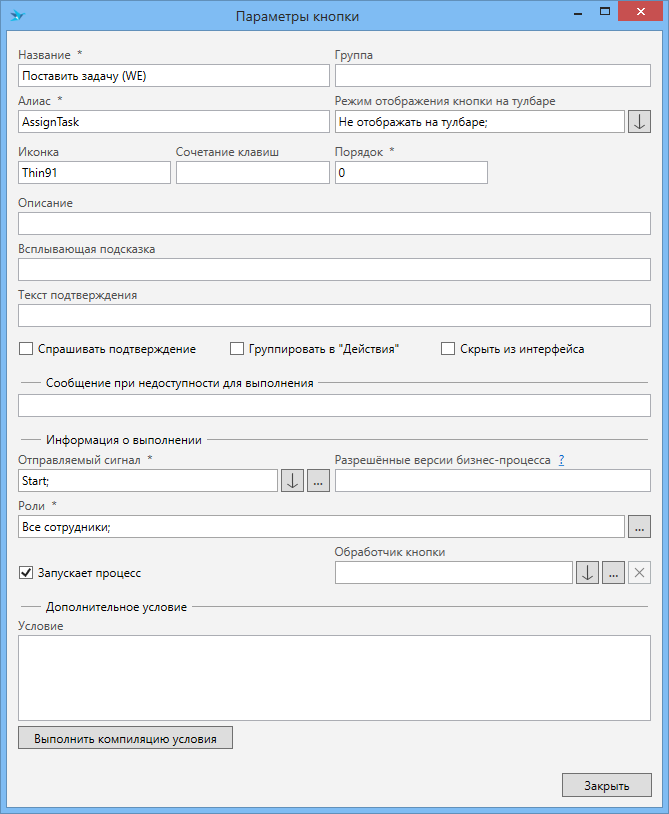Click the app logo icon in title bar
Screen dimensions: 669x814
[18, 16]
